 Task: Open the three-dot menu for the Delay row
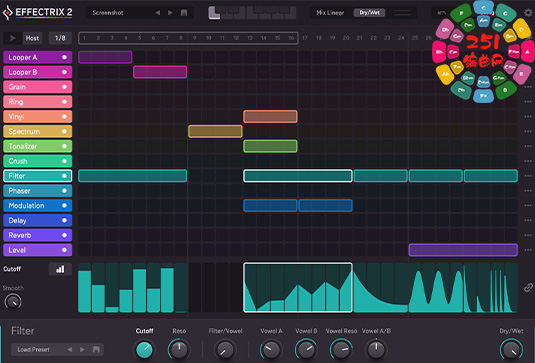tap(528, 220)
